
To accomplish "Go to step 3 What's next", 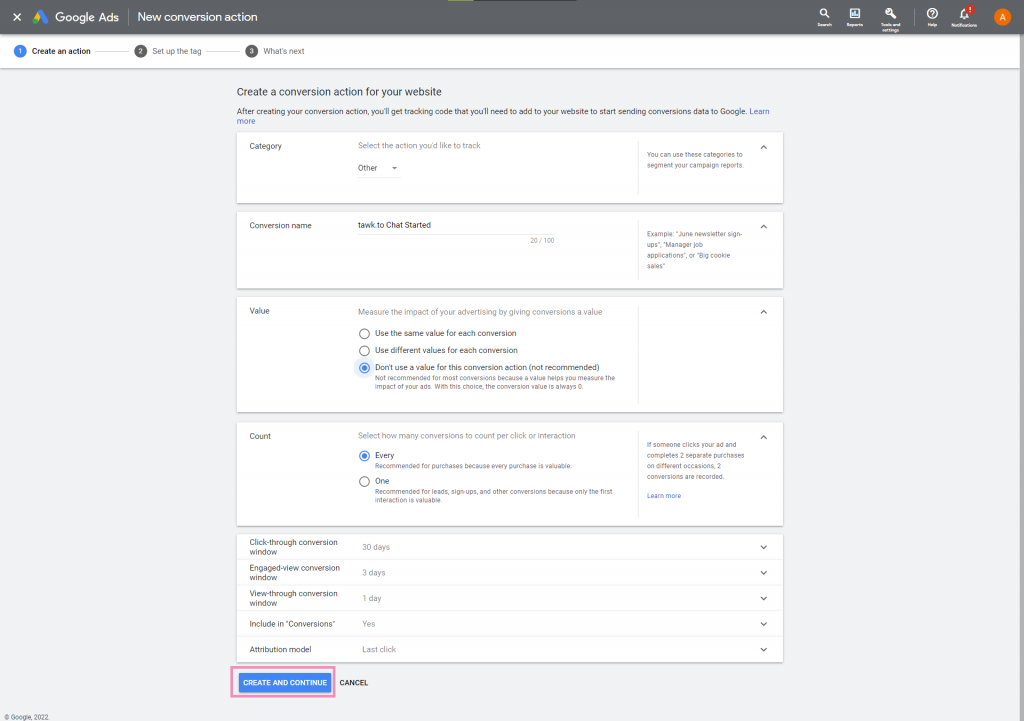I will tap(274, 51).
